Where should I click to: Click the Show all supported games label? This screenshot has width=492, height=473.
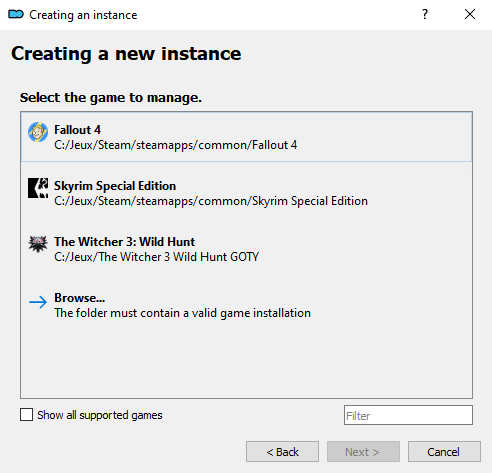100,415
